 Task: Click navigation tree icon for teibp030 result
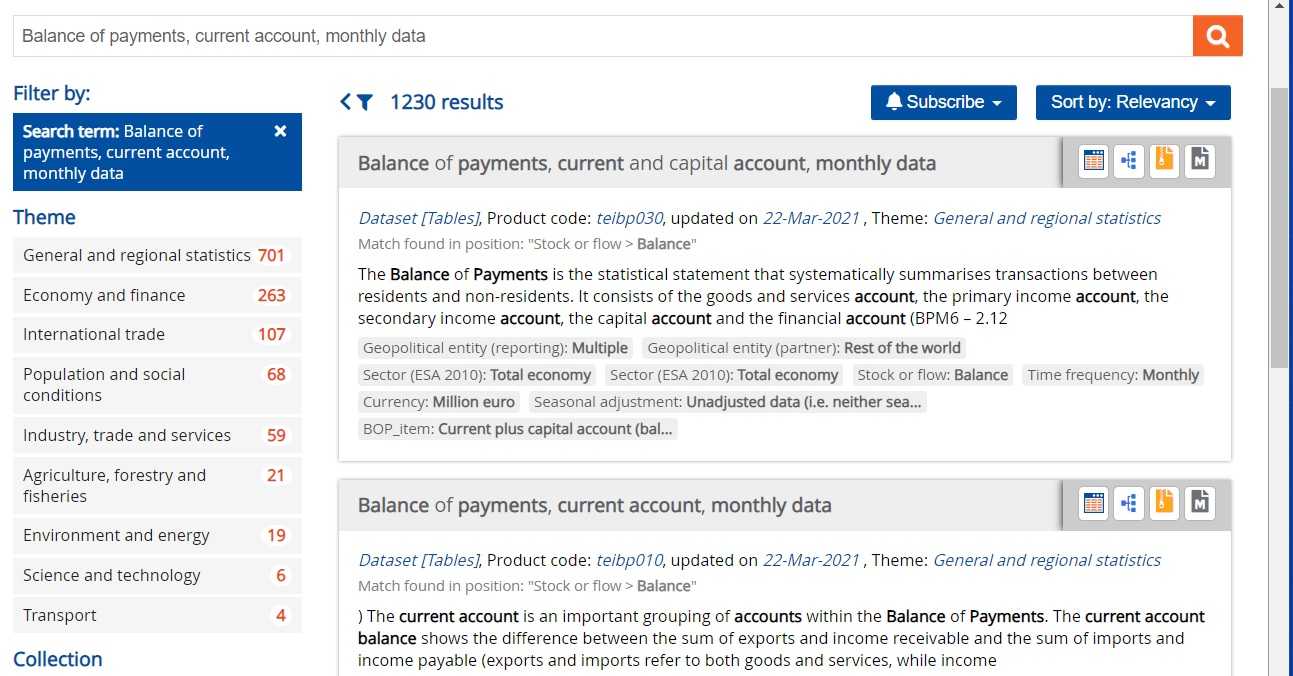pos(1129,161)
